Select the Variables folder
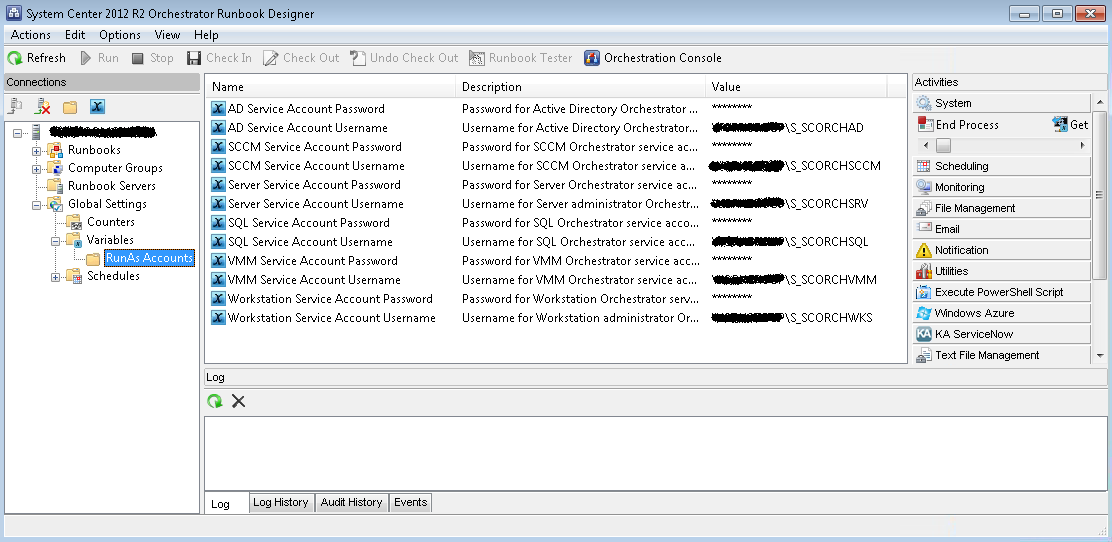The image size is (1112, 542). pyautogui.click(x=110, y=240)
